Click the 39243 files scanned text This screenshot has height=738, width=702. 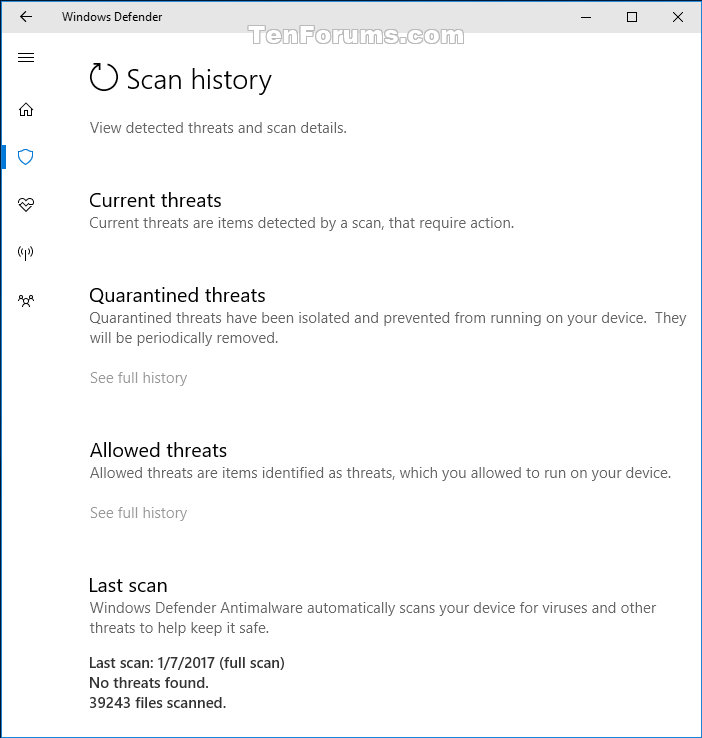click(158, 703)
